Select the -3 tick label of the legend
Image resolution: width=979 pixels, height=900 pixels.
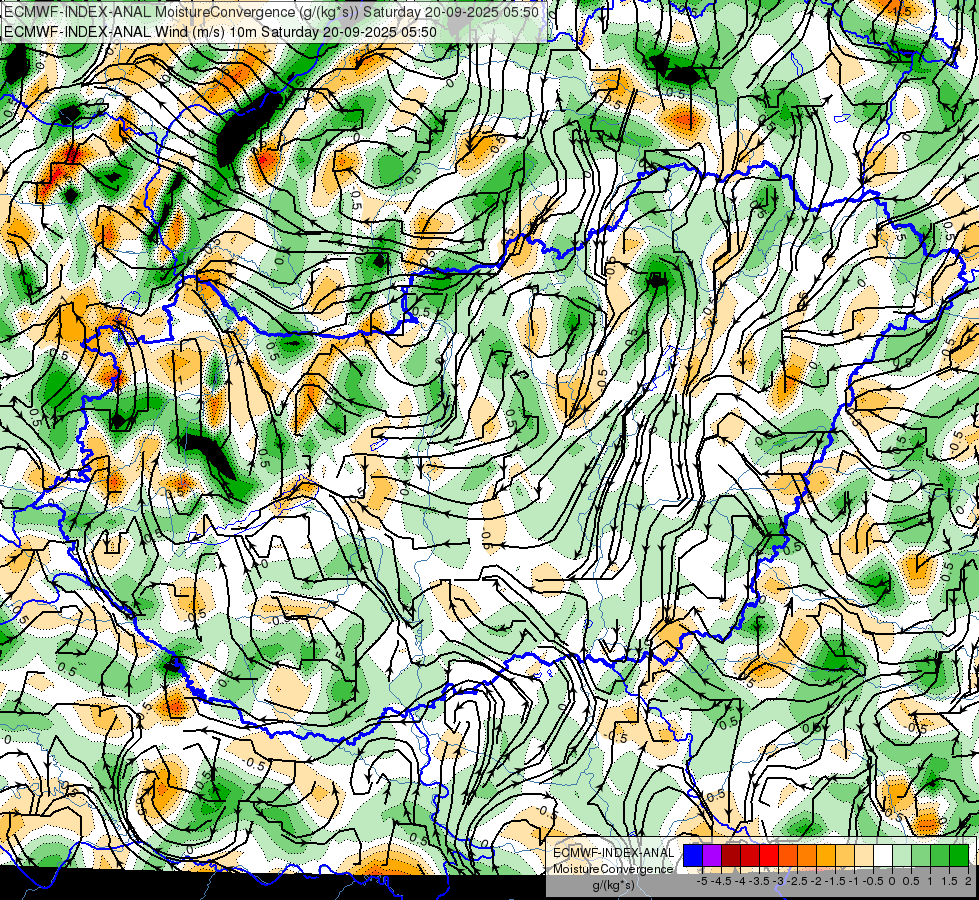tap(779, 881)
